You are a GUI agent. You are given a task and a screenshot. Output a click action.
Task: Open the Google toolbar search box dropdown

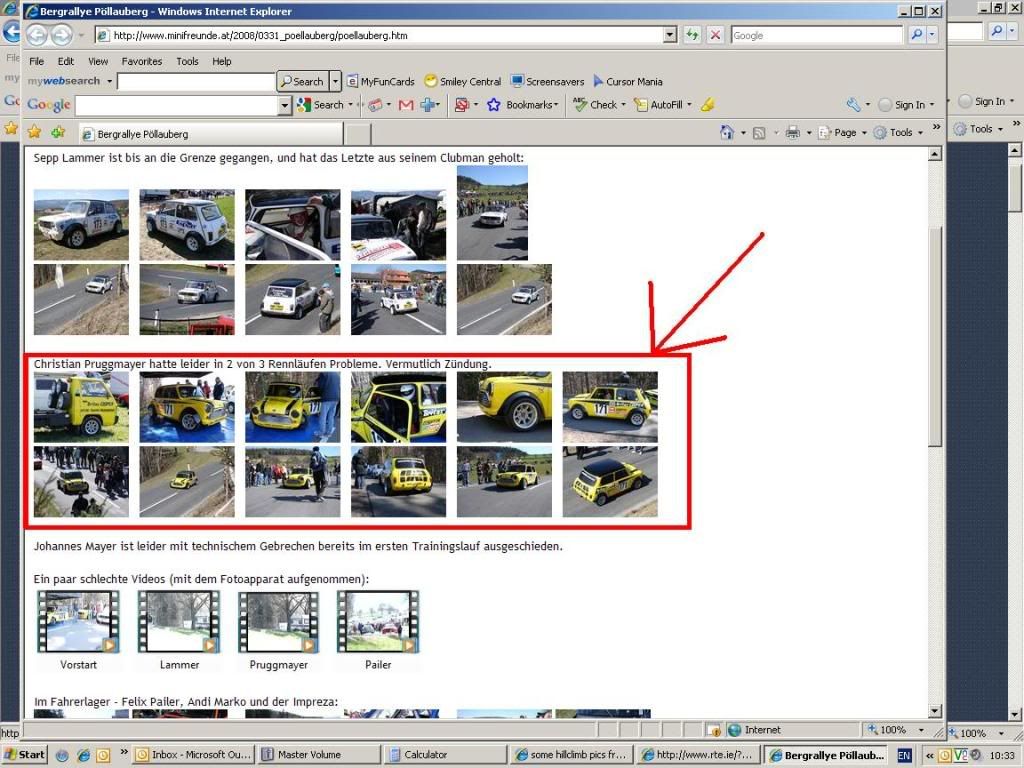coord(284,105)
